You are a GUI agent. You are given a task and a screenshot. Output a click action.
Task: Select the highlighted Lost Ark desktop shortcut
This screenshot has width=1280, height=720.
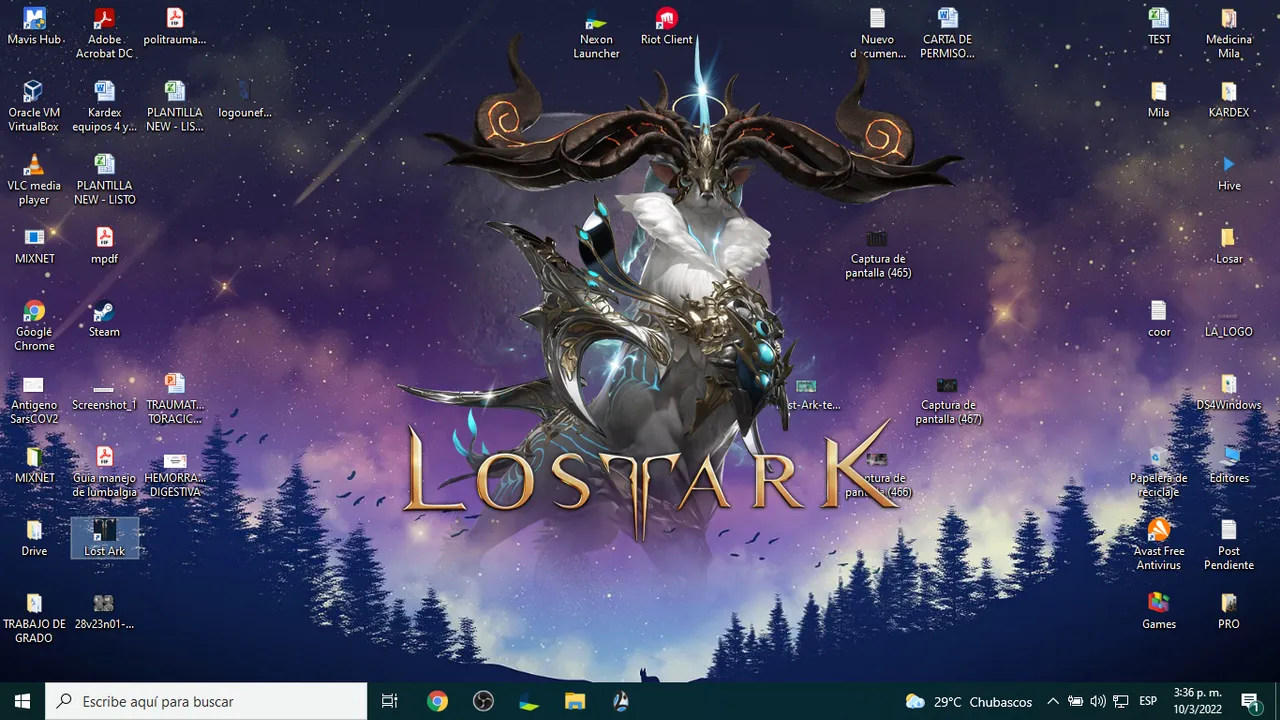click(104, 537)
